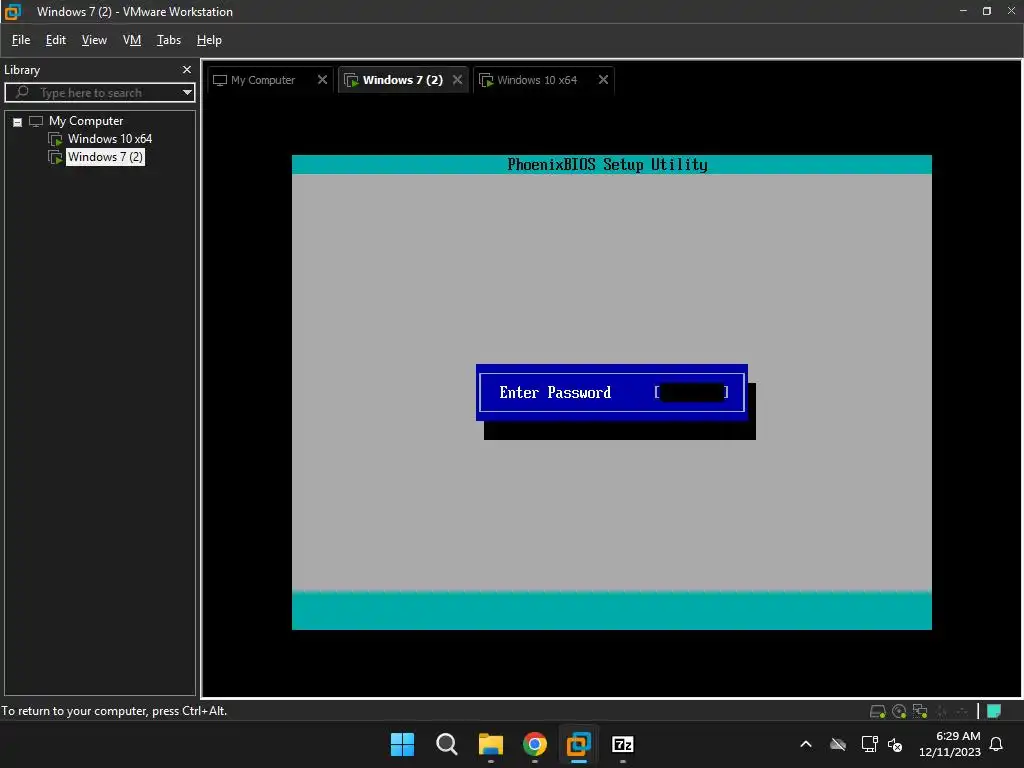Select Windows 7 (2) in library
The image size is (1024, 768).
click(105, 157)
